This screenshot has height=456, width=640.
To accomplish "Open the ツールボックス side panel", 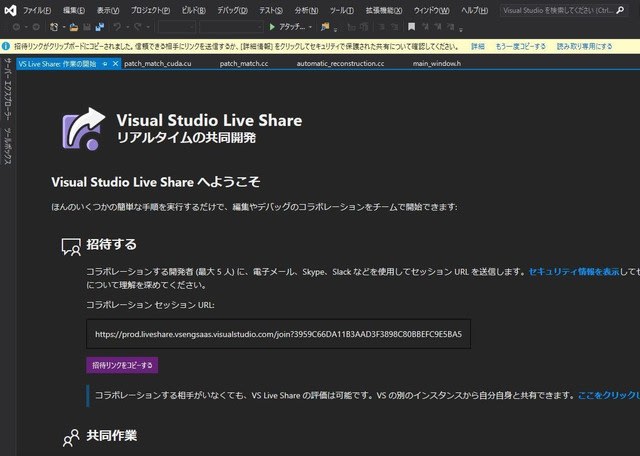I will 8,146.
